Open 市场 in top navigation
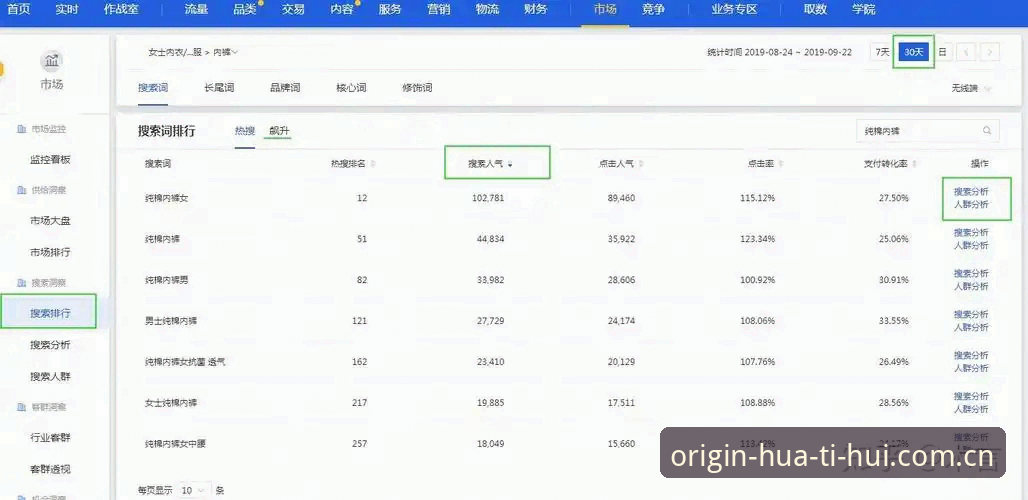Viewport: 1028px width, 500px height. [x=604, y=9]
